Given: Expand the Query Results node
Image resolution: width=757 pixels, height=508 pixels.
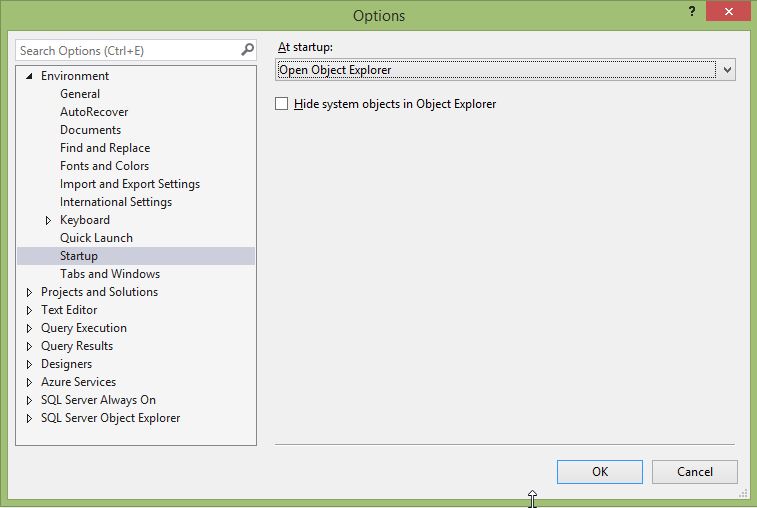Looking at the screenshot, I should [29, 346].
